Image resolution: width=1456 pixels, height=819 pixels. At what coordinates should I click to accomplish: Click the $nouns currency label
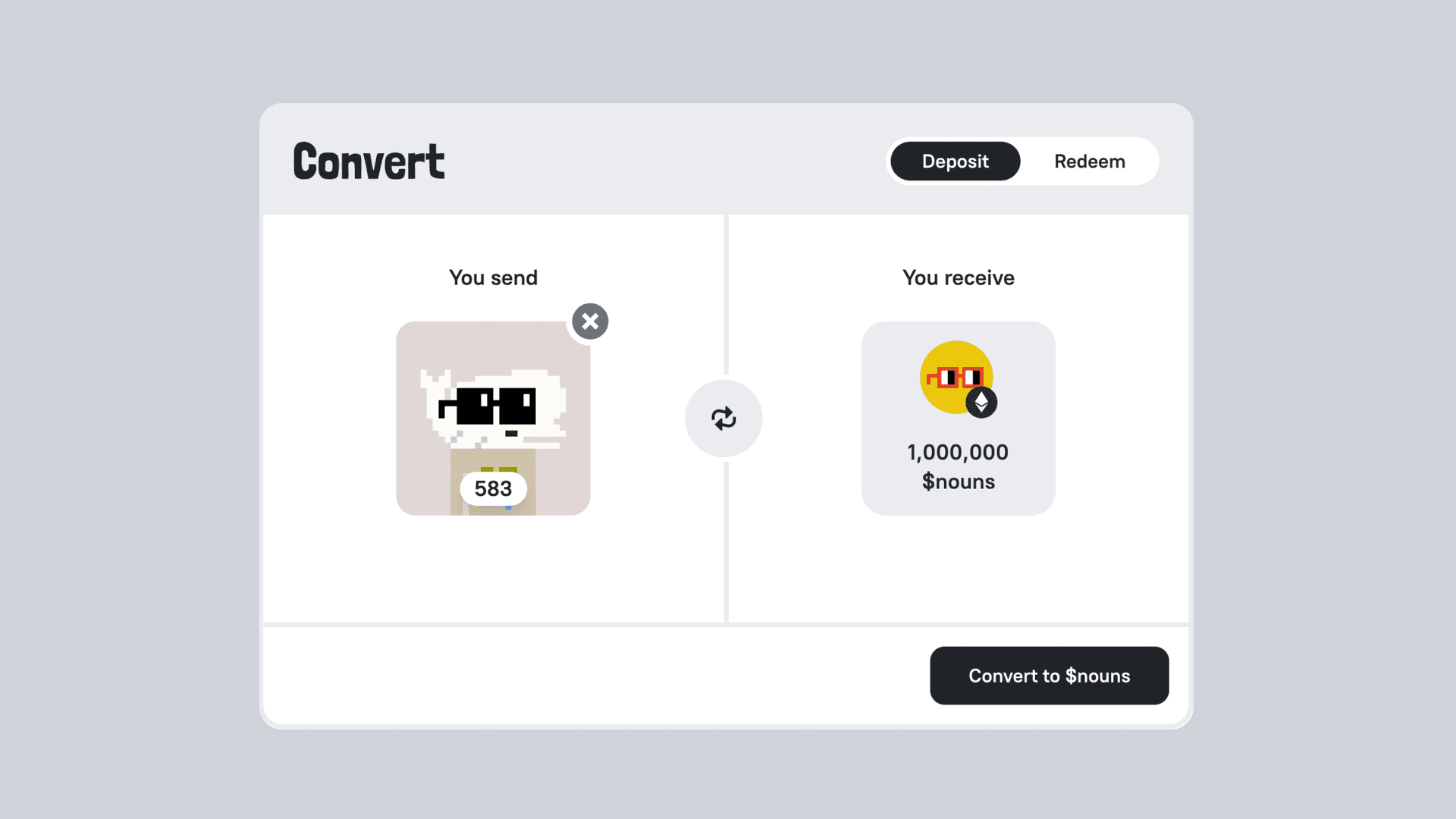coord(958,482)
